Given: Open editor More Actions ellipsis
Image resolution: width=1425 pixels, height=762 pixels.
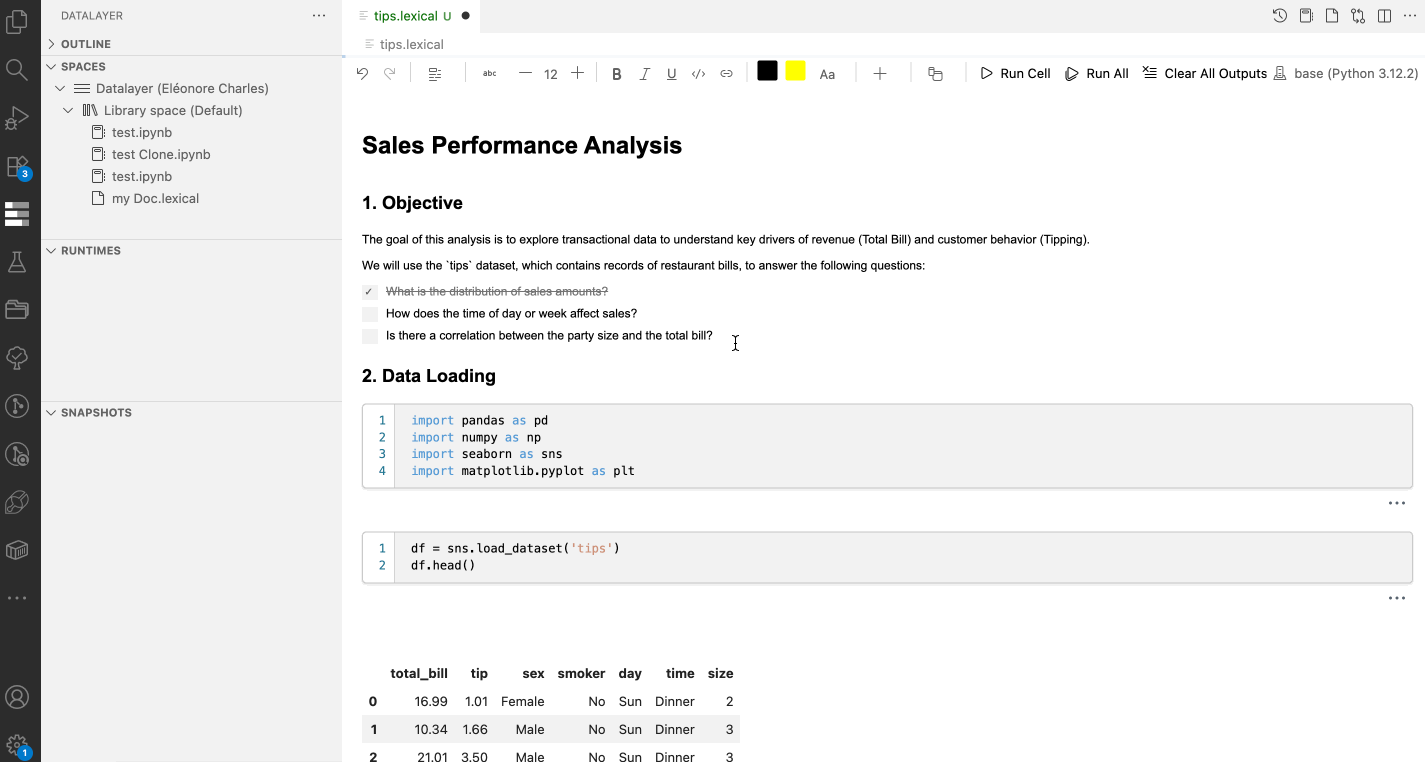Looking at the screenshot, I should 1409,16.
